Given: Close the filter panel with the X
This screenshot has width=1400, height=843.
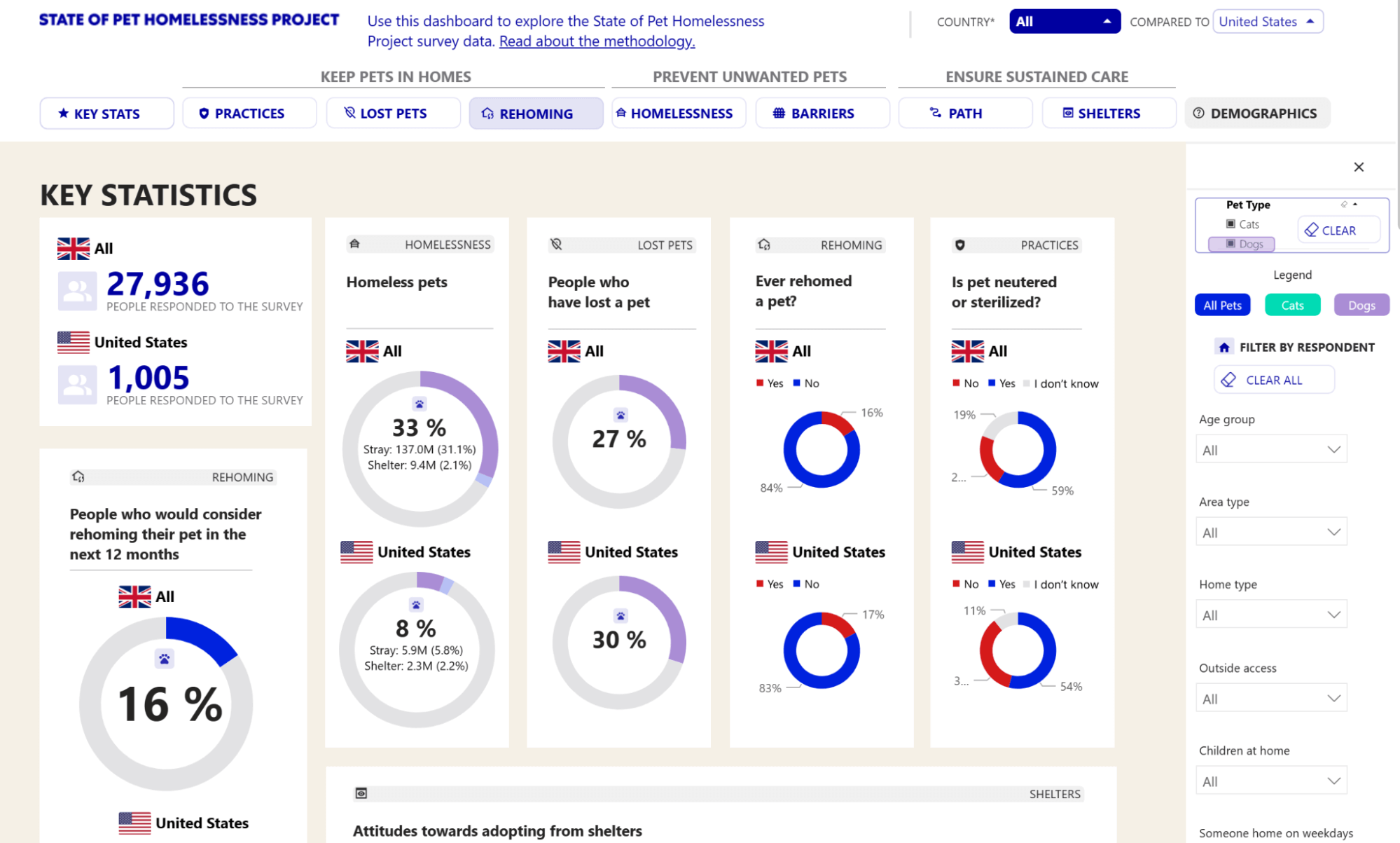Looking at the screenshot, I should 1358,167.
